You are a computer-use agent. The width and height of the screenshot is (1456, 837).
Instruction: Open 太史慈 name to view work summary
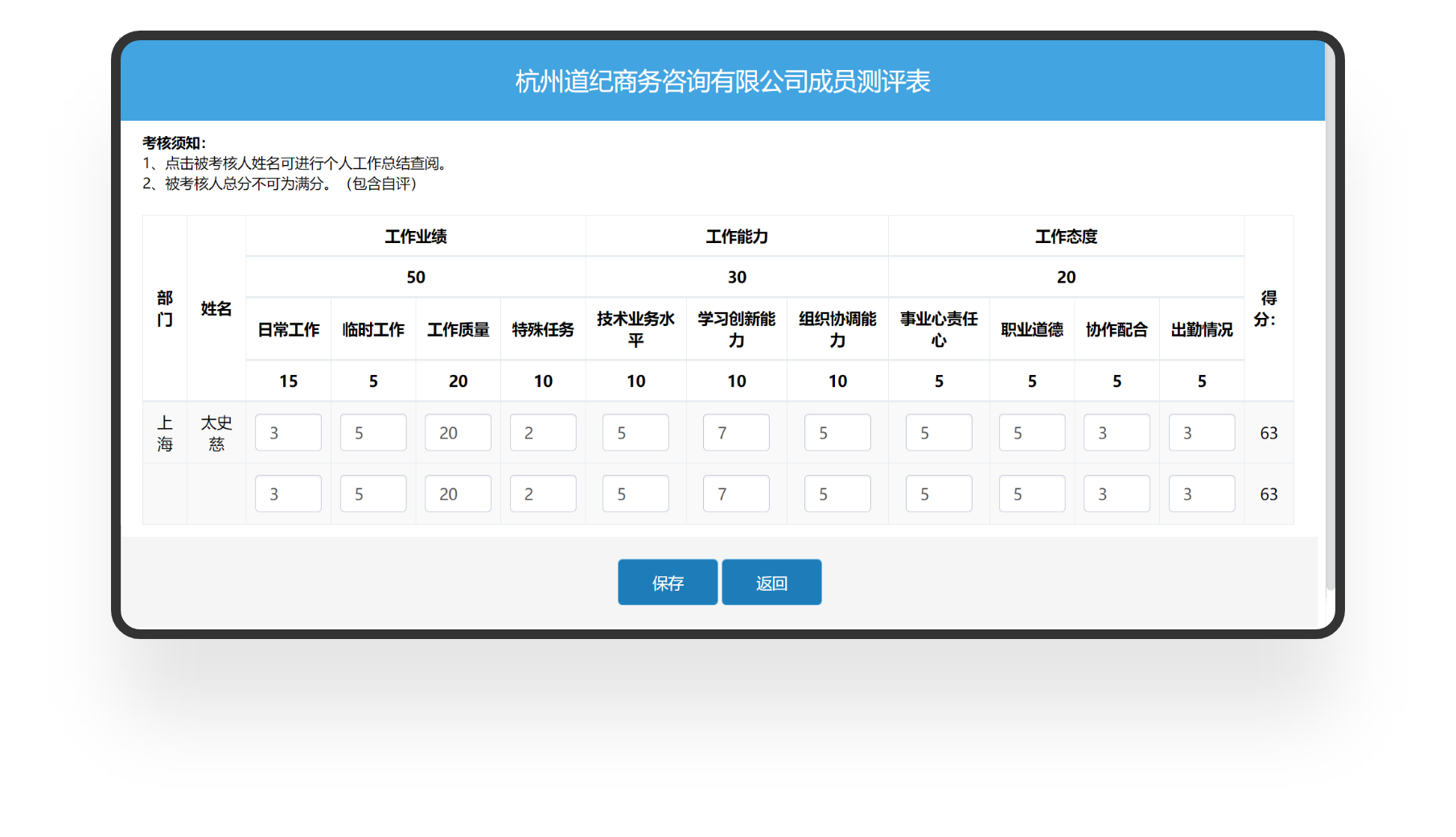(x=216, y=433)
